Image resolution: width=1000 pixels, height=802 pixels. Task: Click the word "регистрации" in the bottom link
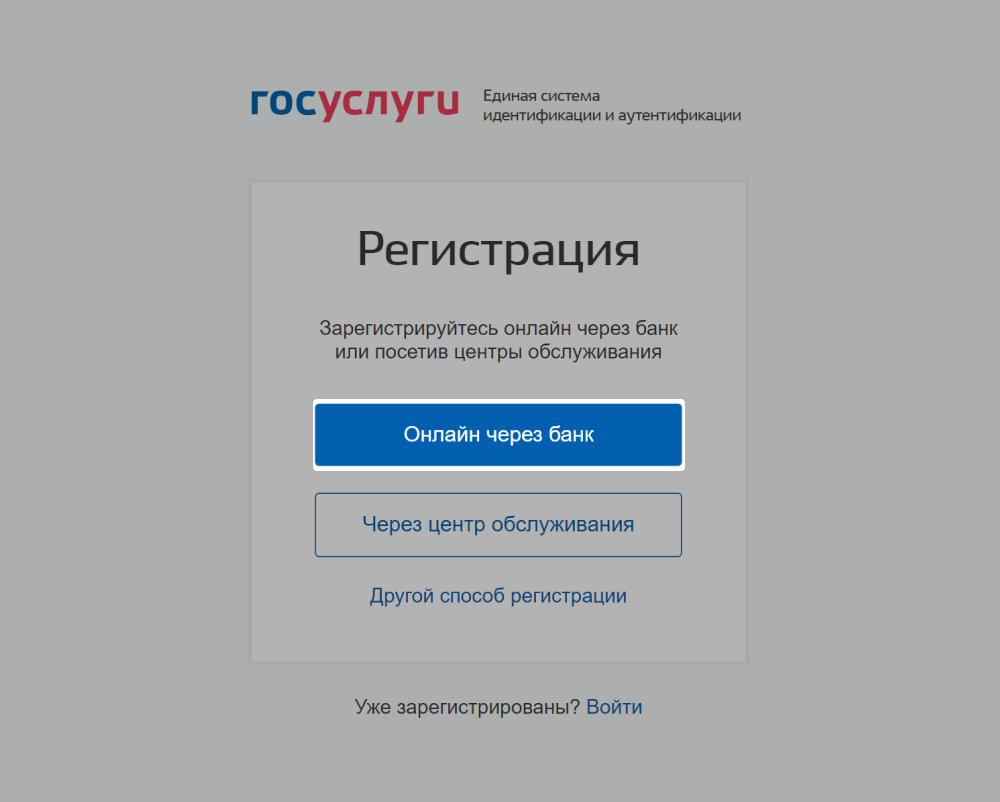(569, 596)
